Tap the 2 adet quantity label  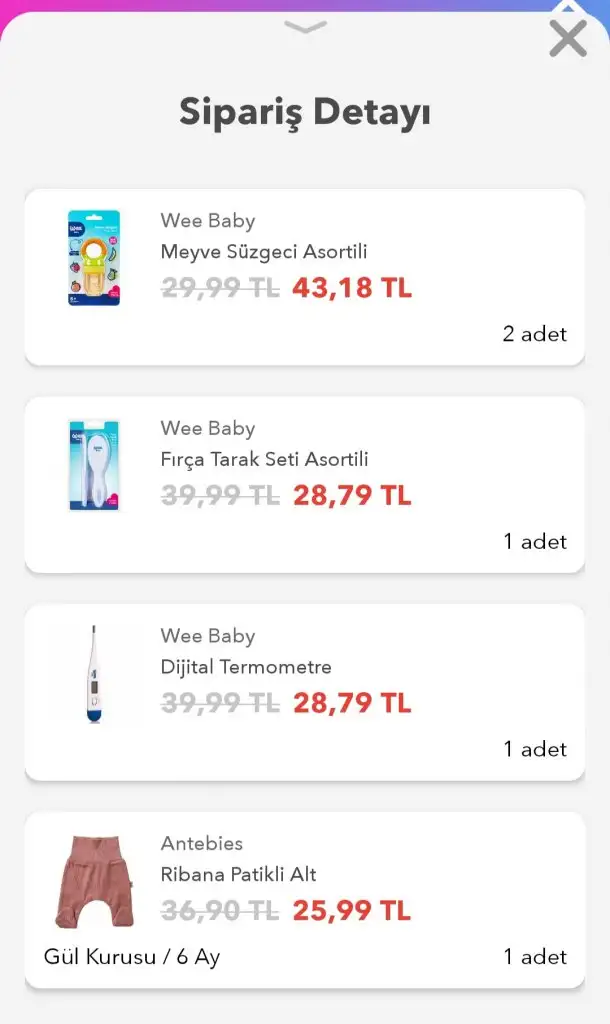pos(534,334)
